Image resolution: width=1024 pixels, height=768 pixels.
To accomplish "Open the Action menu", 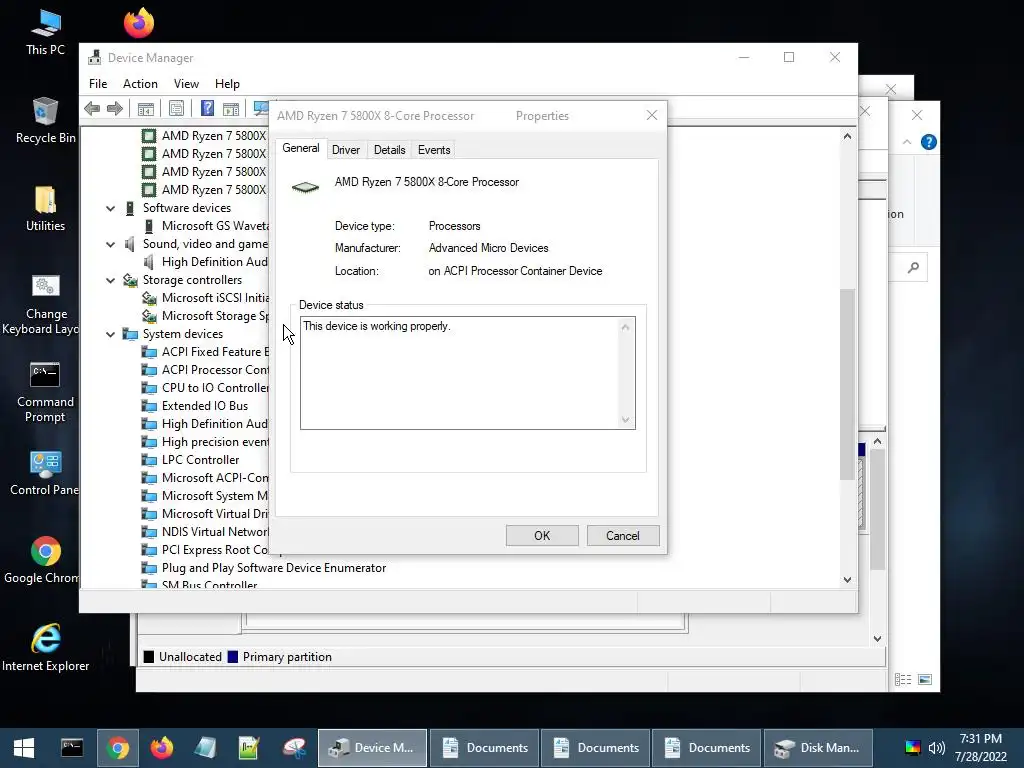I will (140, 84).
